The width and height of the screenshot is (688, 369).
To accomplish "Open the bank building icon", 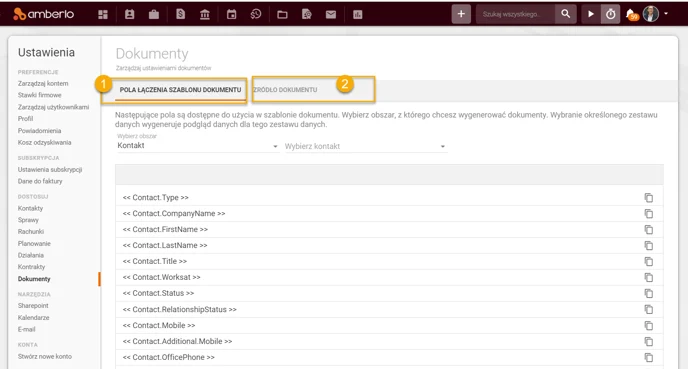I will tap(205, 14).
